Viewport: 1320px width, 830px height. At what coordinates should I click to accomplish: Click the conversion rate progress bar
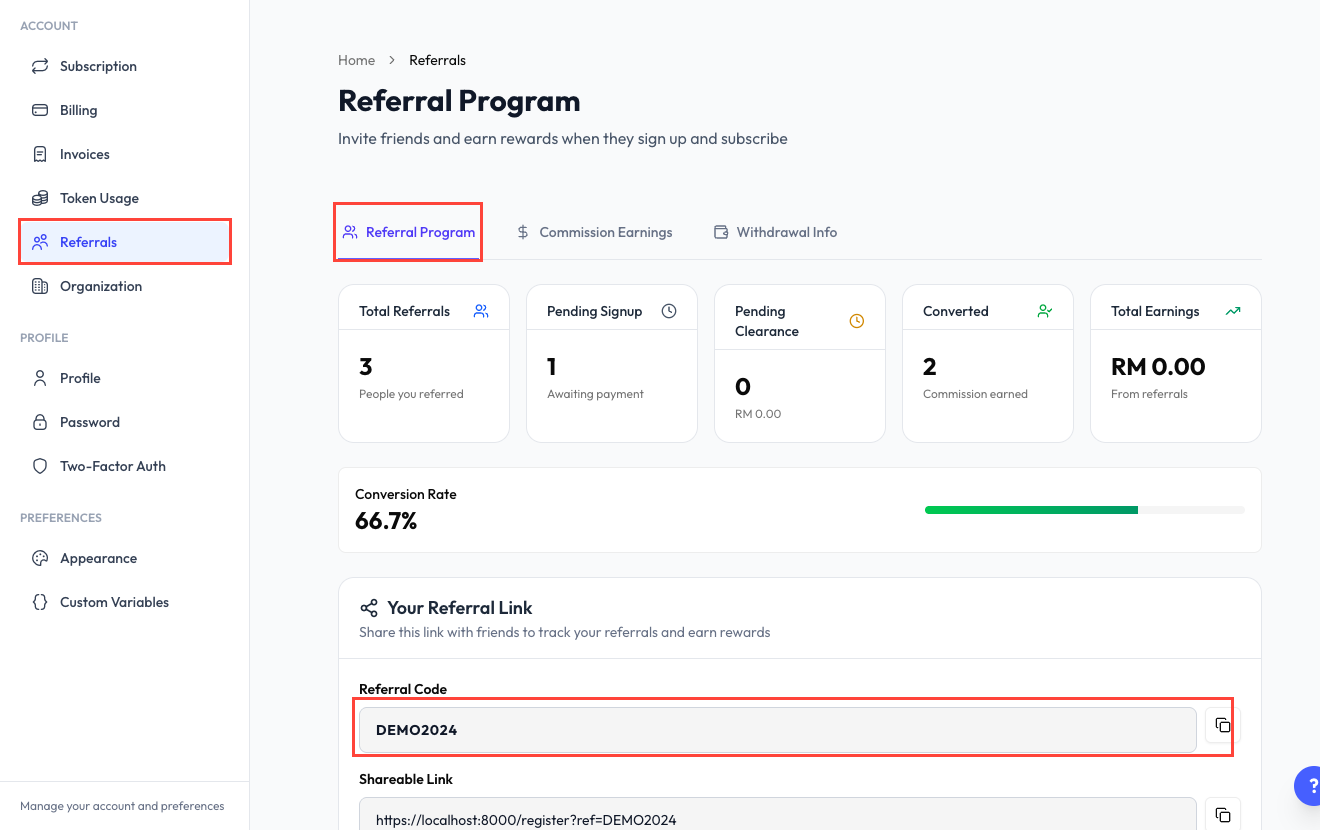coord(1085,510)
